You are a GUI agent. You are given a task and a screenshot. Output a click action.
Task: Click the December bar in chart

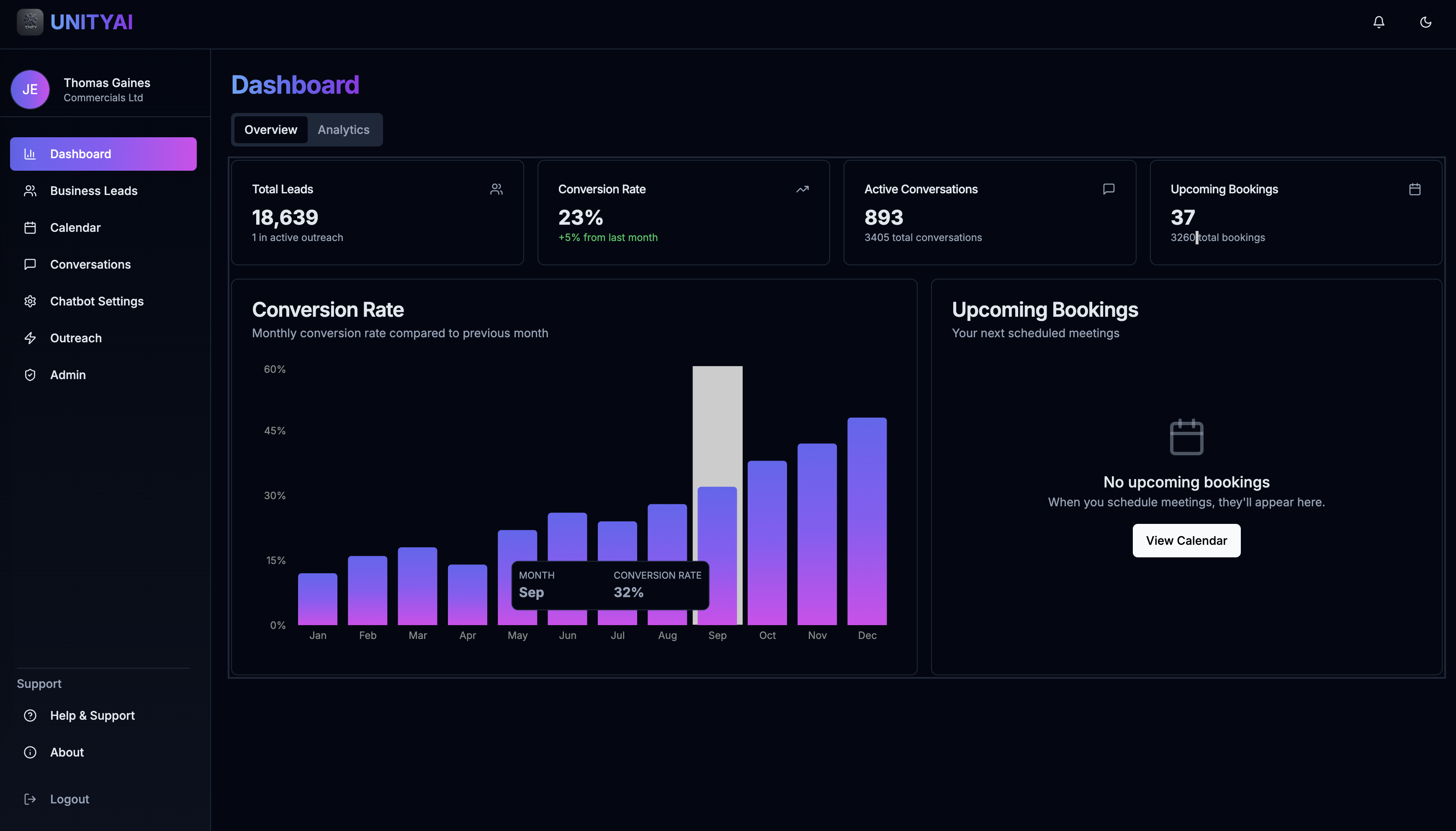866,521
